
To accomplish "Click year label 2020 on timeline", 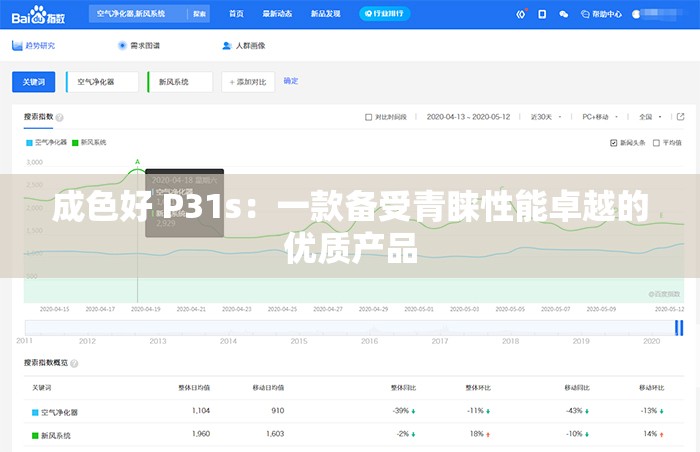I will (651, 341).
